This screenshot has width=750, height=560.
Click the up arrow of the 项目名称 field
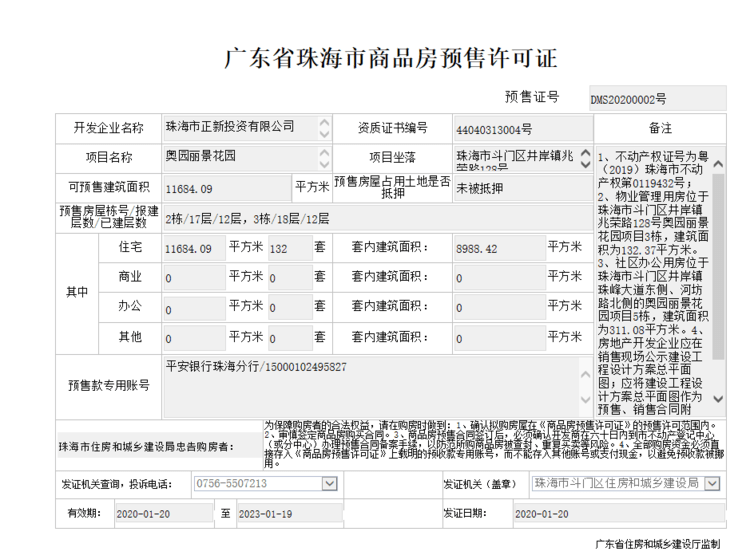[324, 152]
